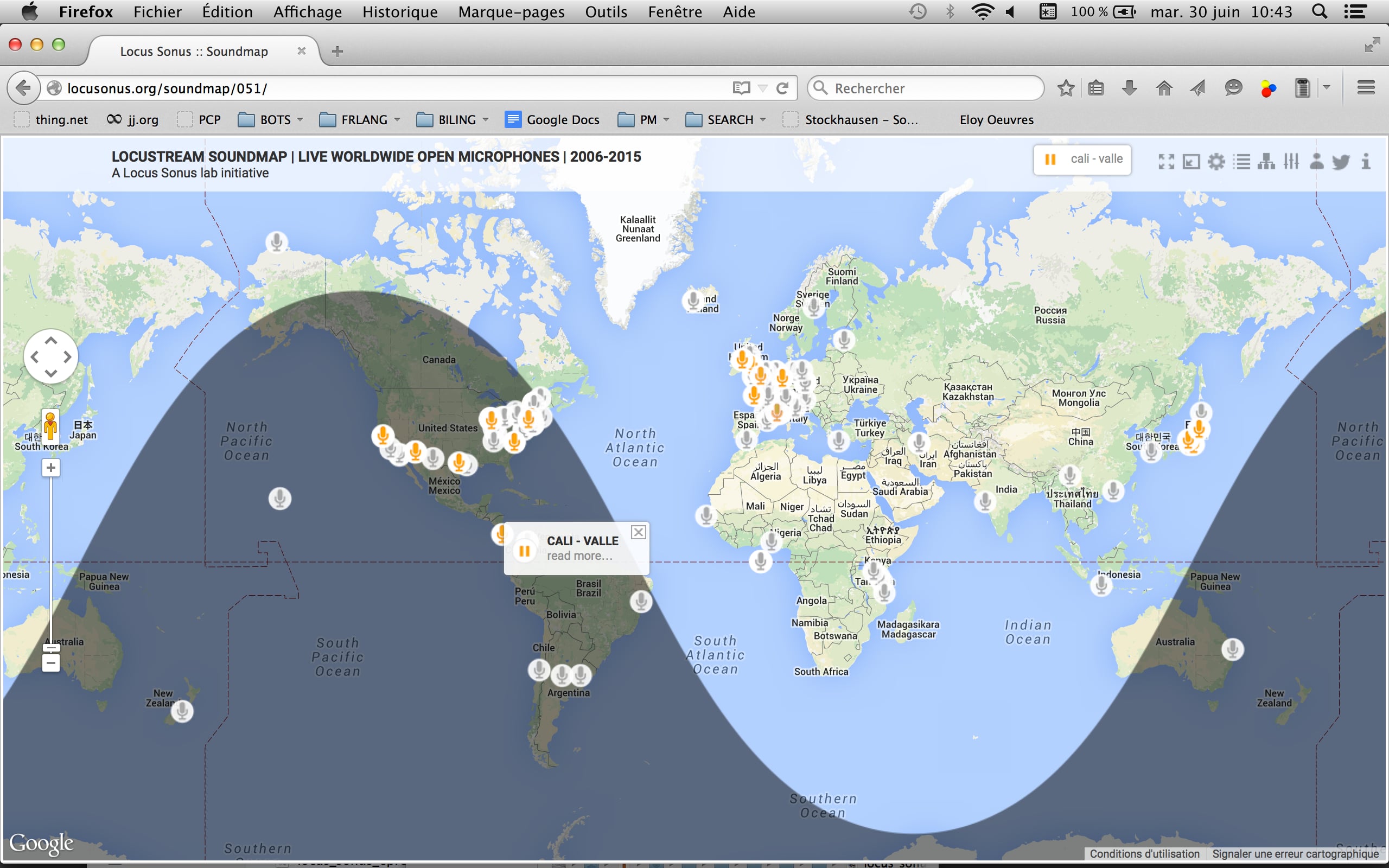Open the mixer sliders icon

(x=1291, y=161)
